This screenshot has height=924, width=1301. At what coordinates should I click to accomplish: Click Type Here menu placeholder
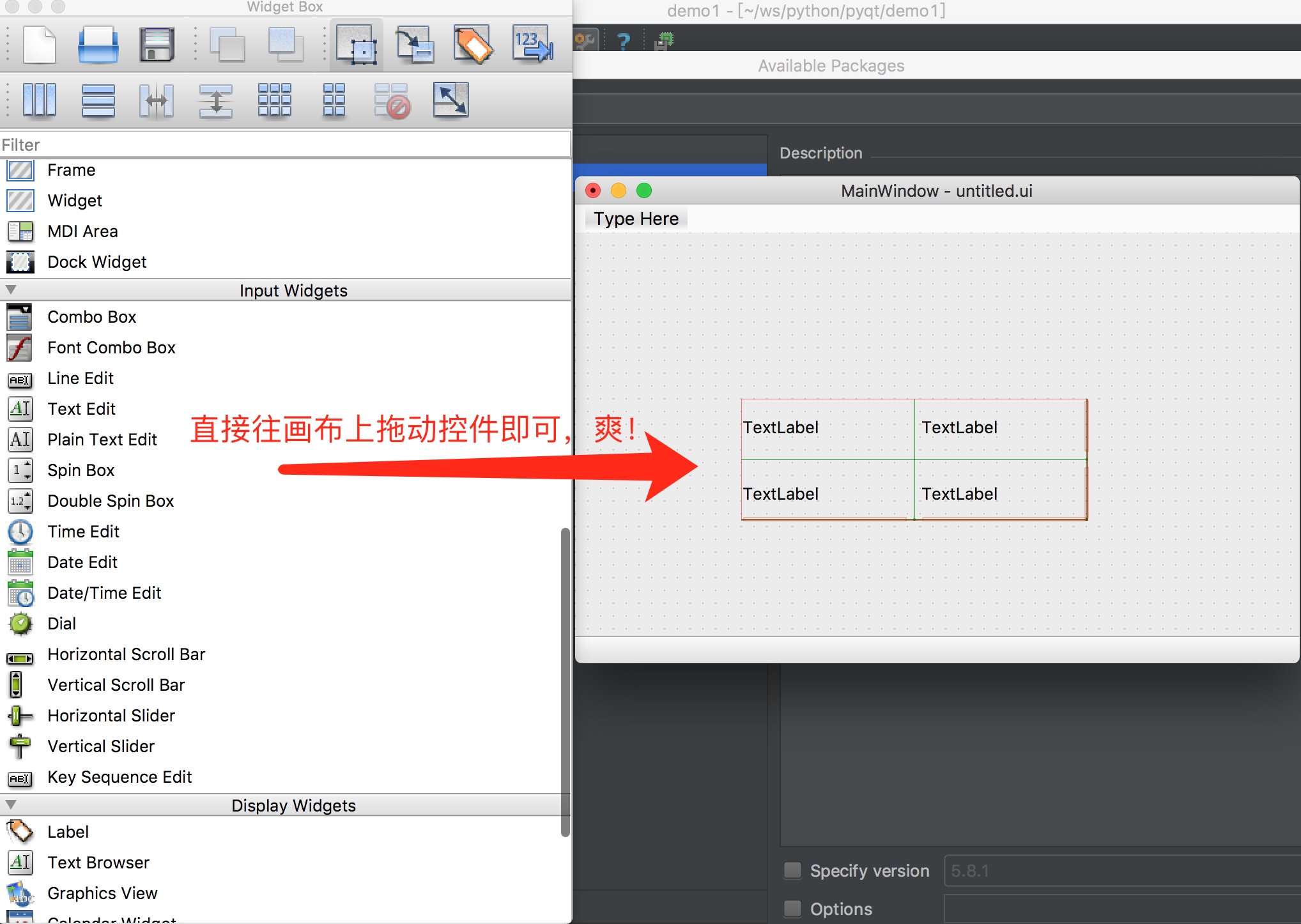[636, 218]
